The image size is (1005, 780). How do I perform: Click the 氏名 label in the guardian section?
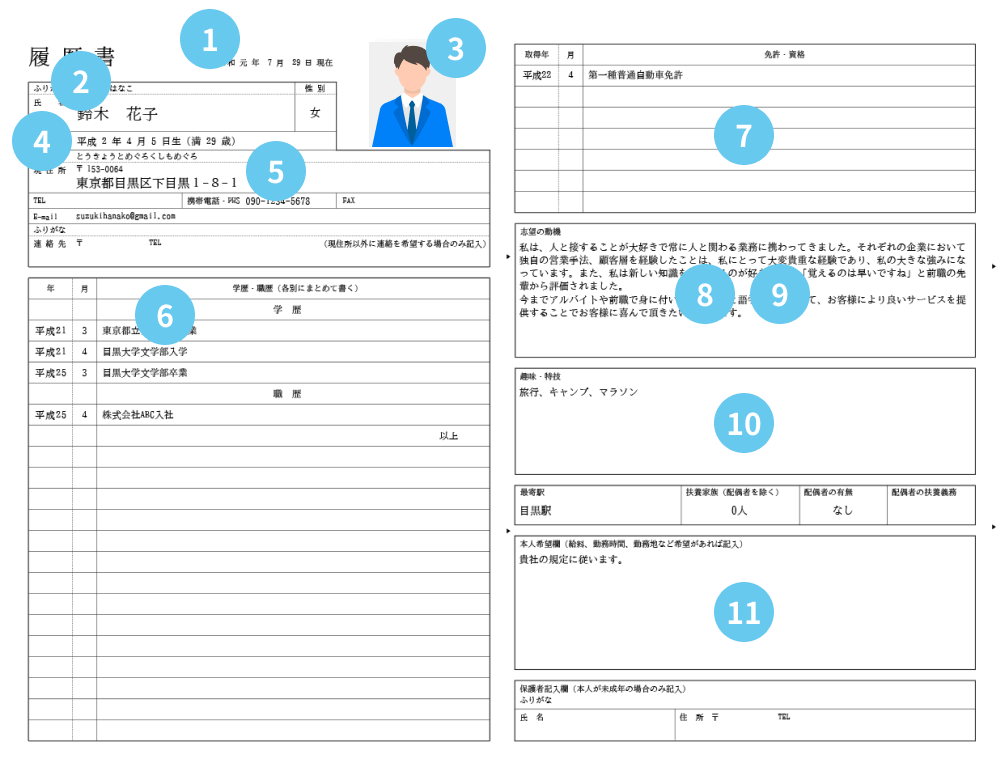click(x=532, y=718)
